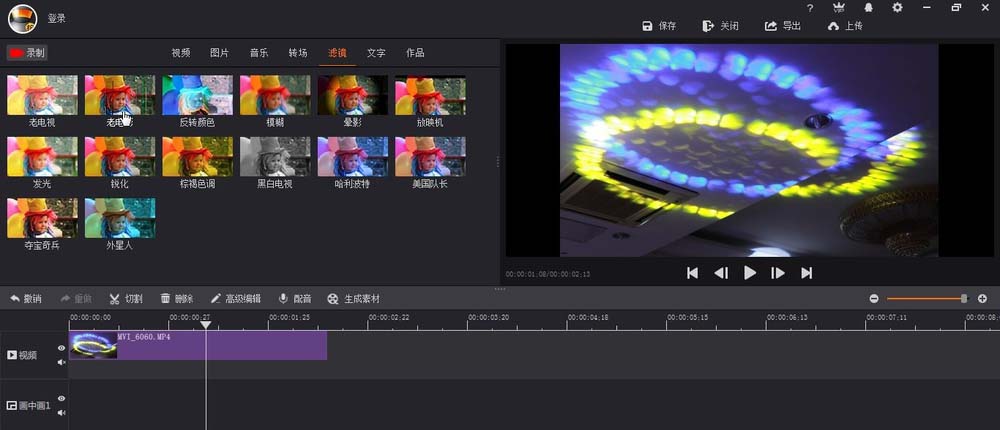Step back one frame in preview
The image size is (1000, 430).
coord(721,273)
